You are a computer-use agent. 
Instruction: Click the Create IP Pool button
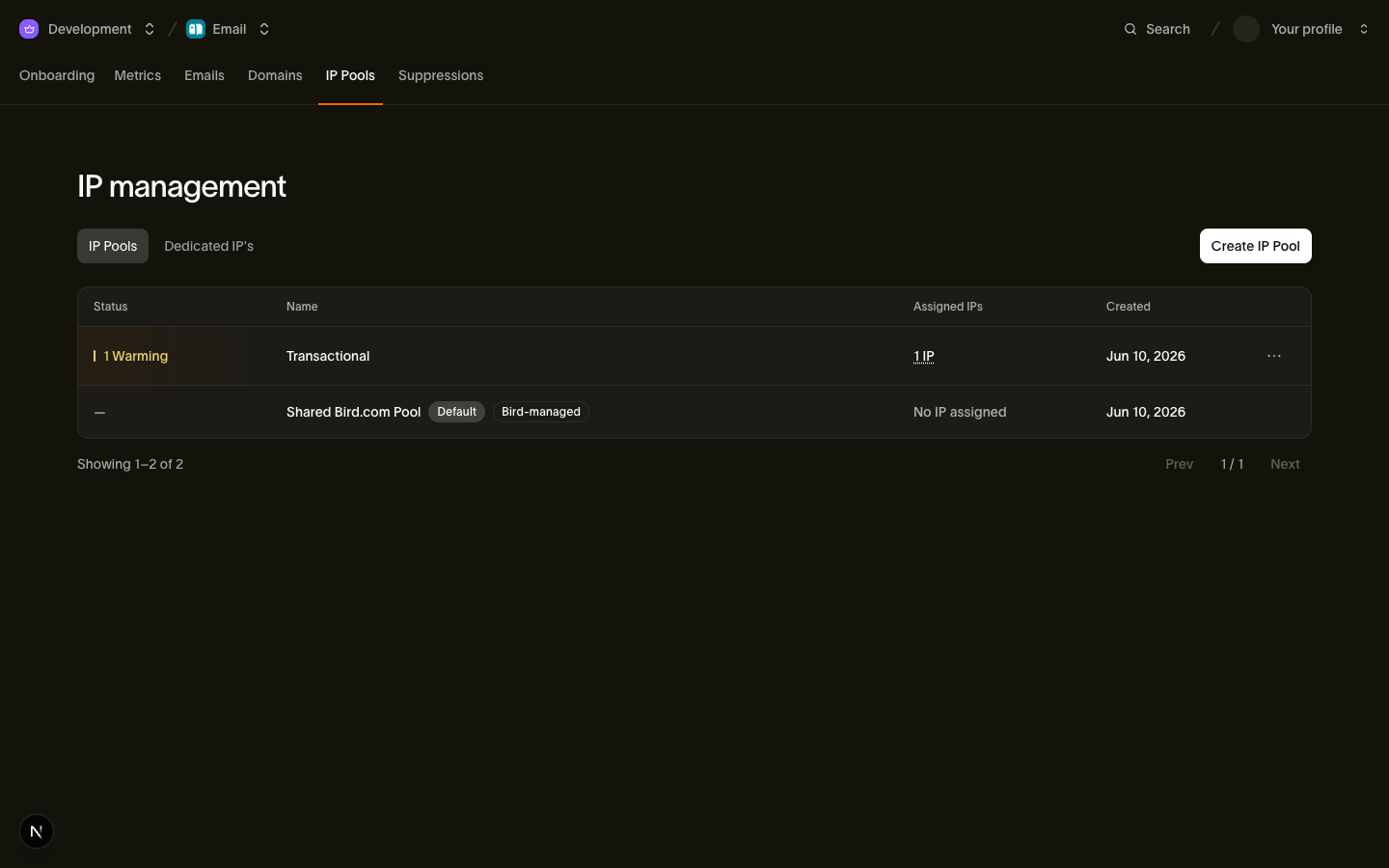click(x=1255, y=246)
